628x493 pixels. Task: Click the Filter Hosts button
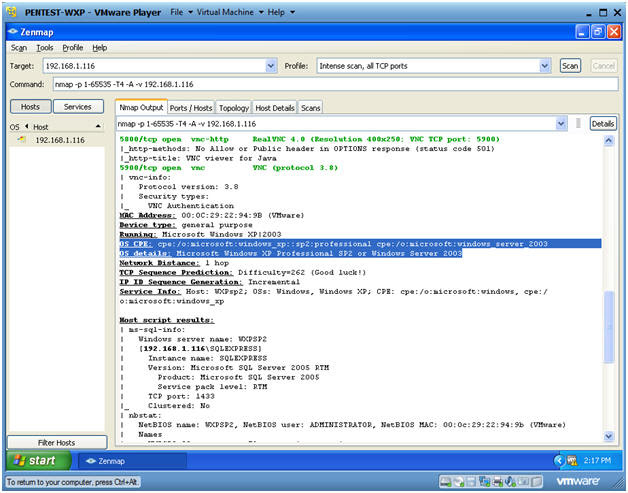tap(56, 442)
